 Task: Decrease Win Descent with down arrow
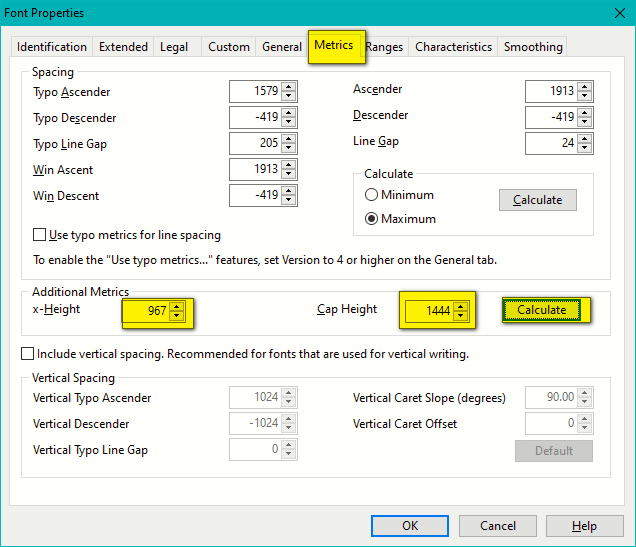(288, 200)
